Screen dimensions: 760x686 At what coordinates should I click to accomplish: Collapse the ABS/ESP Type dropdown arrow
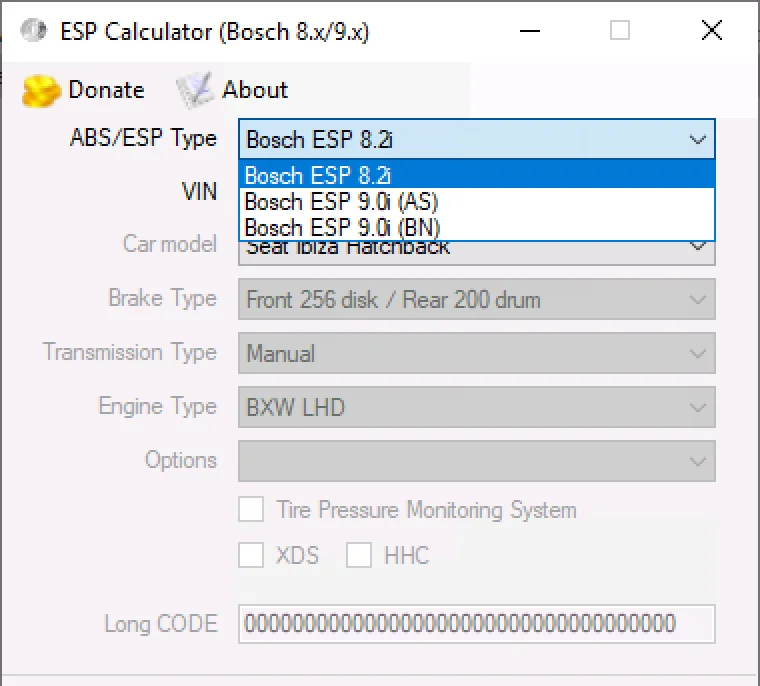698,140
